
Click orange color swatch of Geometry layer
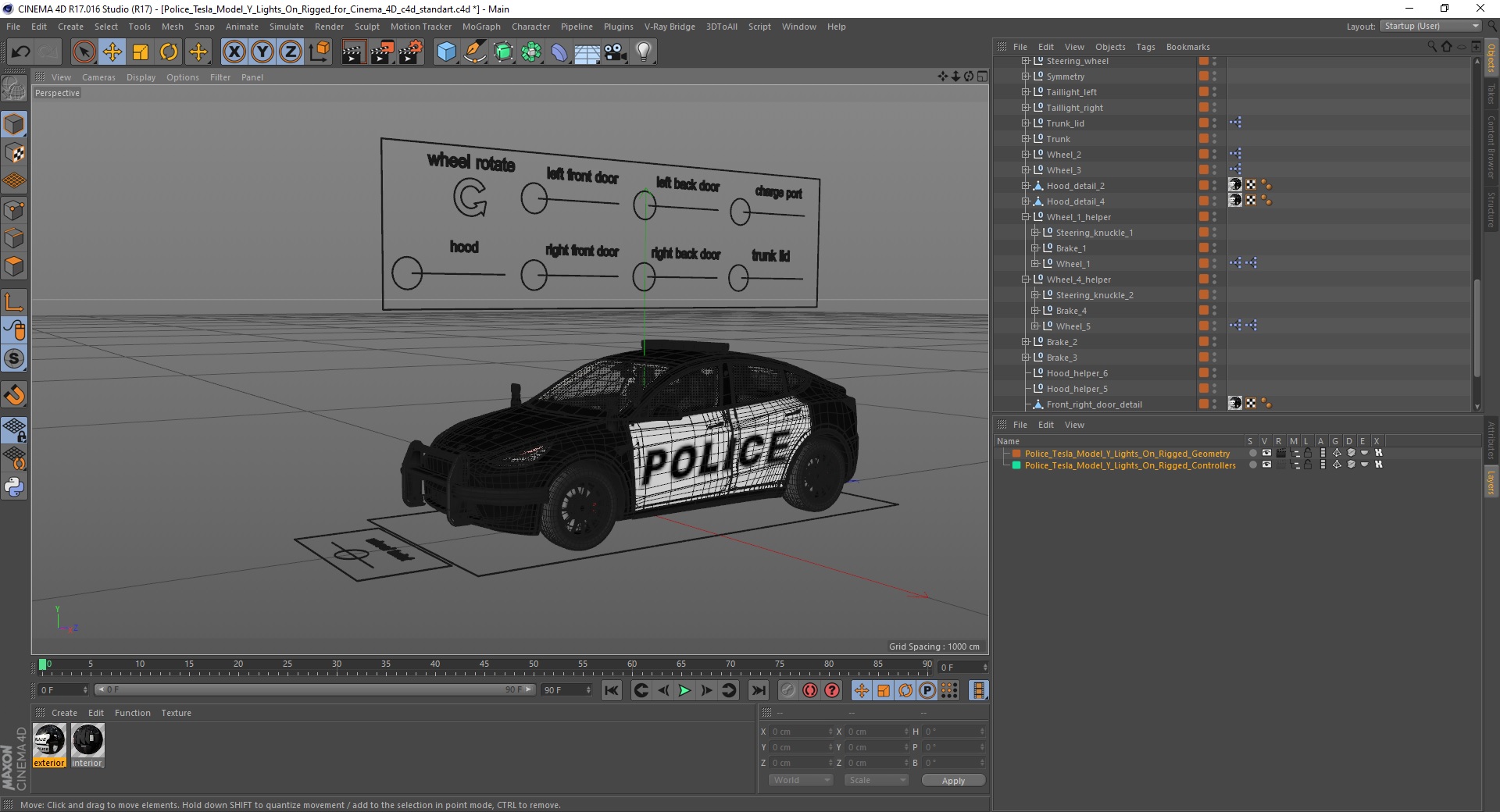pyautogui.click(x=1016, y=454)
